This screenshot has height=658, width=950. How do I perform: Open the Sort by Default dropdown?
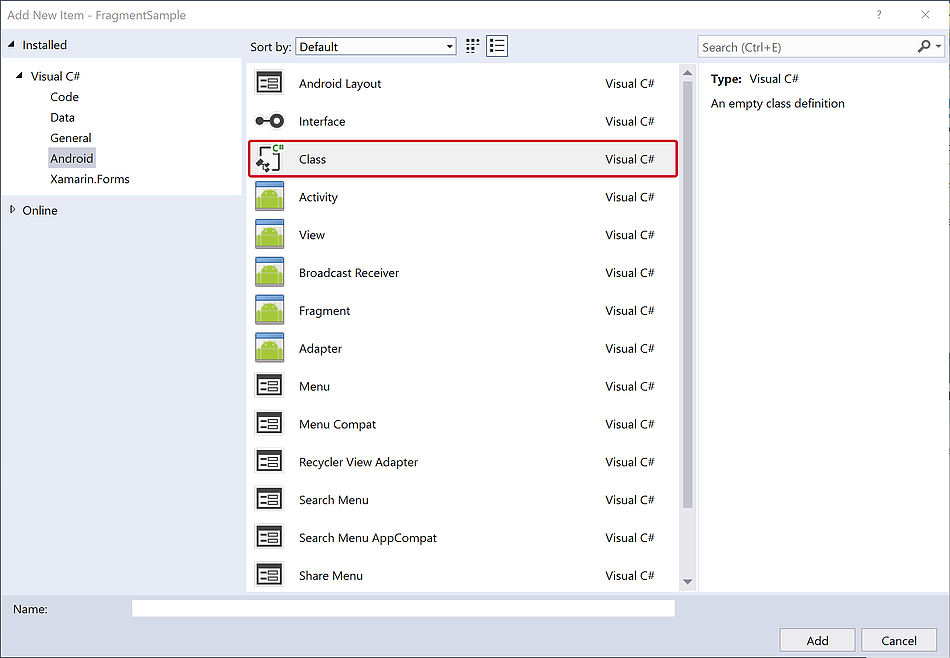point(376,47)
